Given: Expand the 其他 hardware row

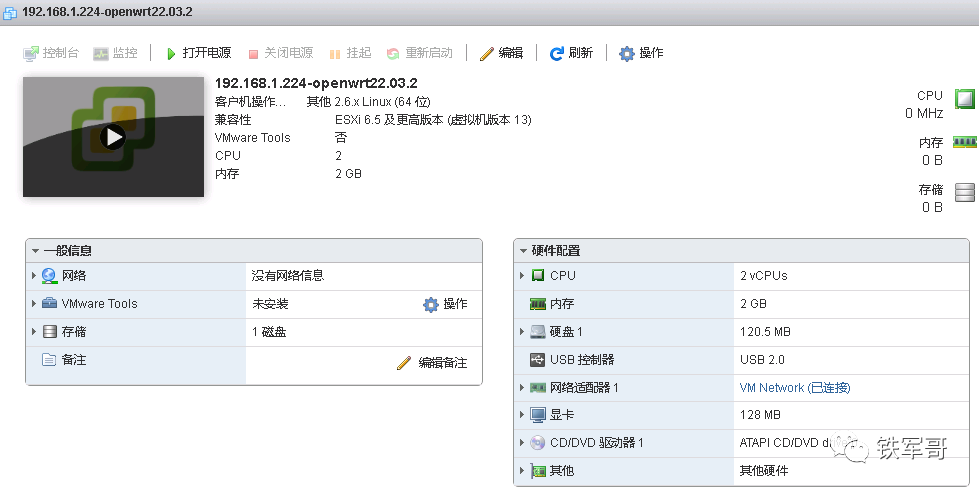Looking at the screenshot, I should click(x=521, y=470).
